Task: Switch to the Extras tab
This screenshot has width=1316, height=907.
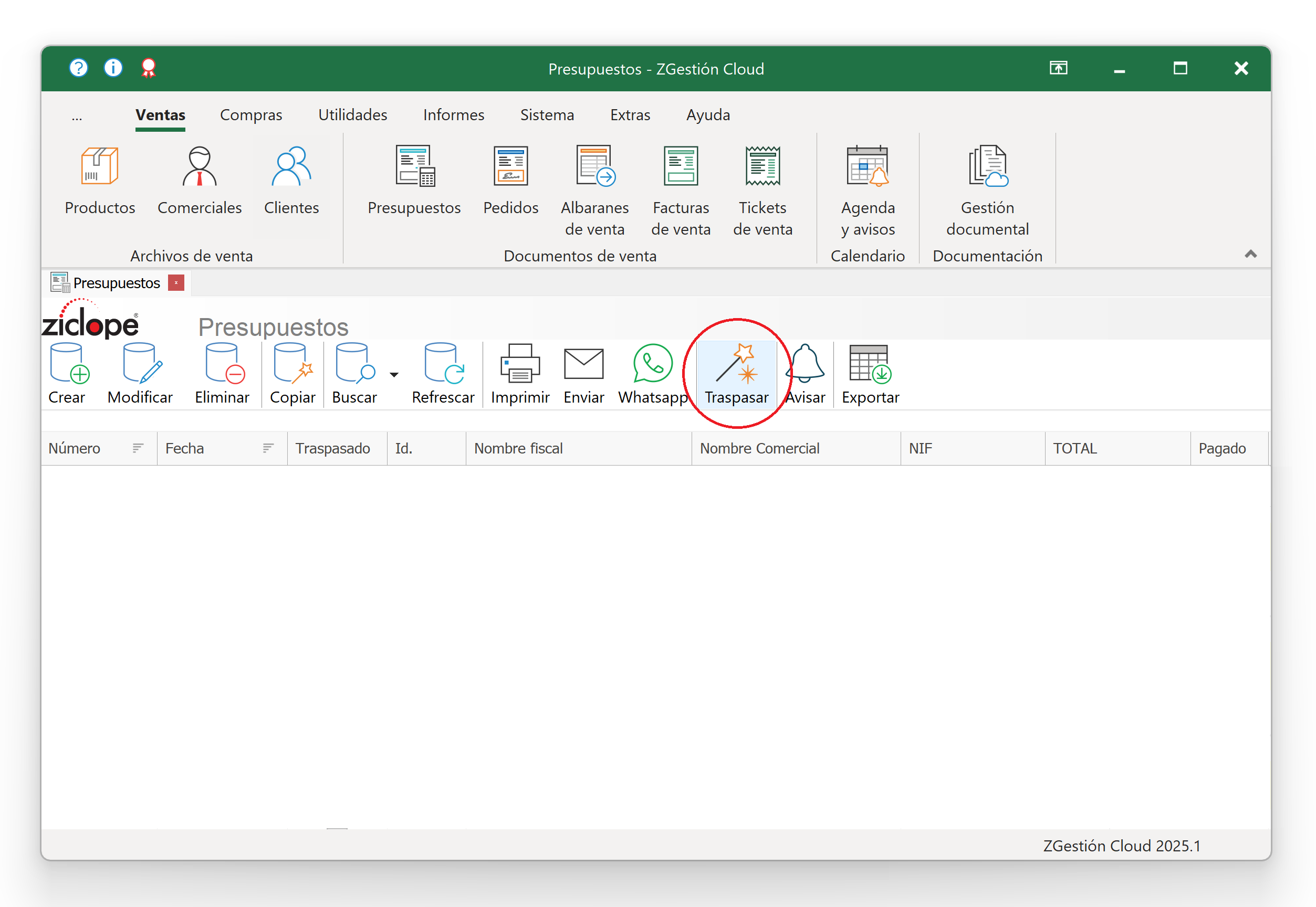Action: pyautogui.click(x=630, y=115)
